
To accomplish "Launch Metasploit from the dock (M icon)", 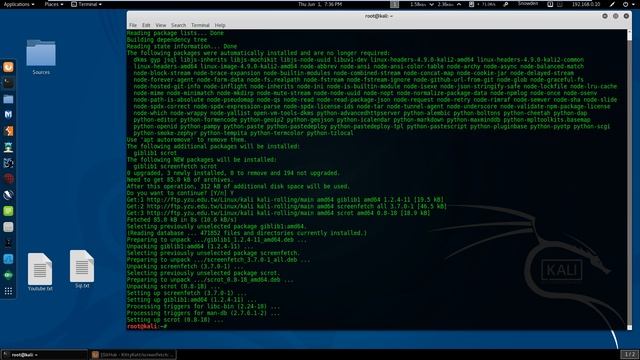I will (x=8, y=115).
